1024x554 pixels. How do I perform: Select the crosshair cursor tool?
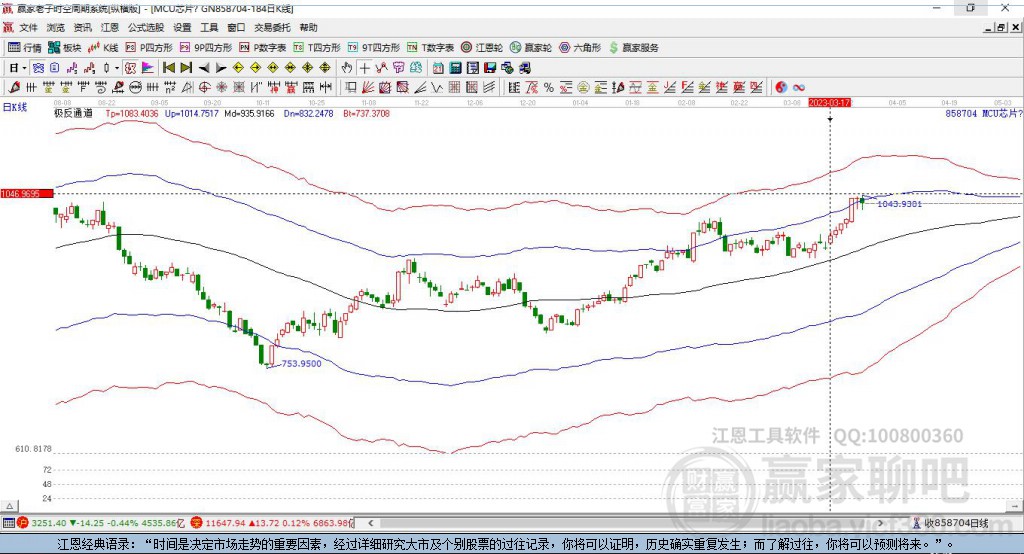tap(364, 68)
